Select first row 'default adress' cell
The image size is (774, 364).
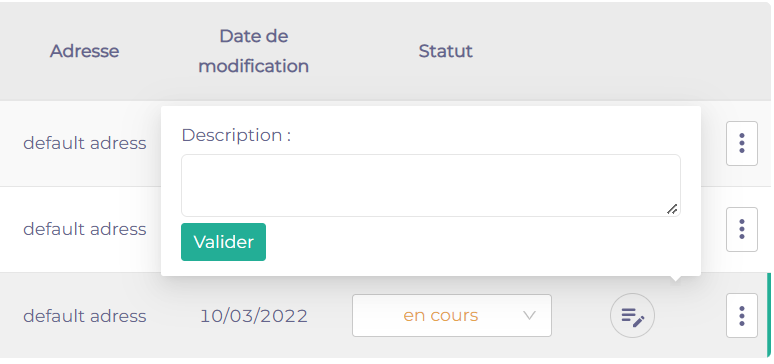(85, 143)
